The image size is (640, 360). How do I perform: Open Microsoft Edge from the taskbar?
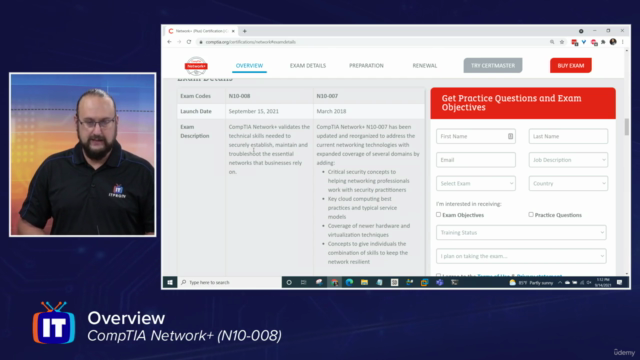pyautogui.click(x=349, y=282)
